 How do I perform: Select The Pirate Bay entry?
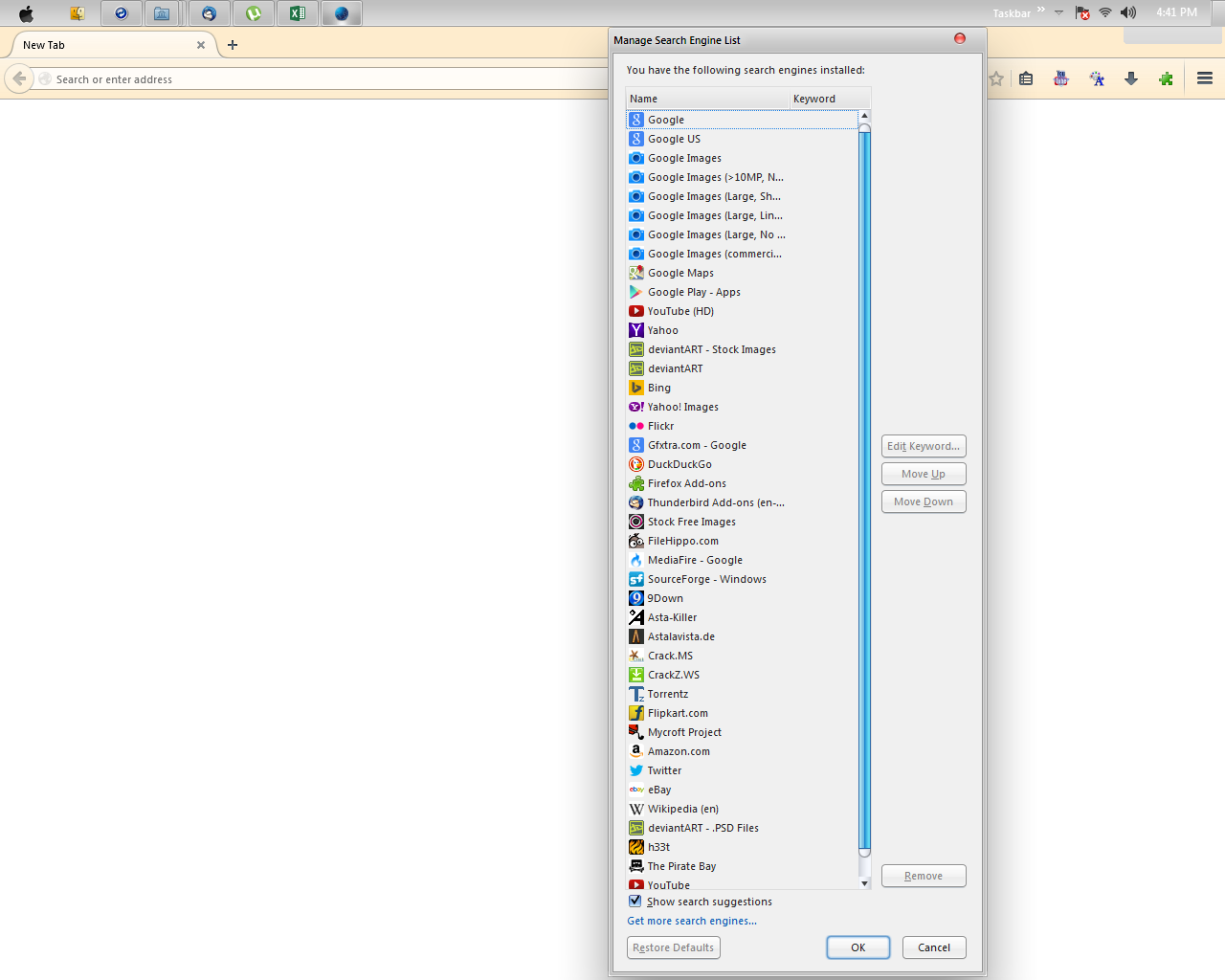point(743,866)
